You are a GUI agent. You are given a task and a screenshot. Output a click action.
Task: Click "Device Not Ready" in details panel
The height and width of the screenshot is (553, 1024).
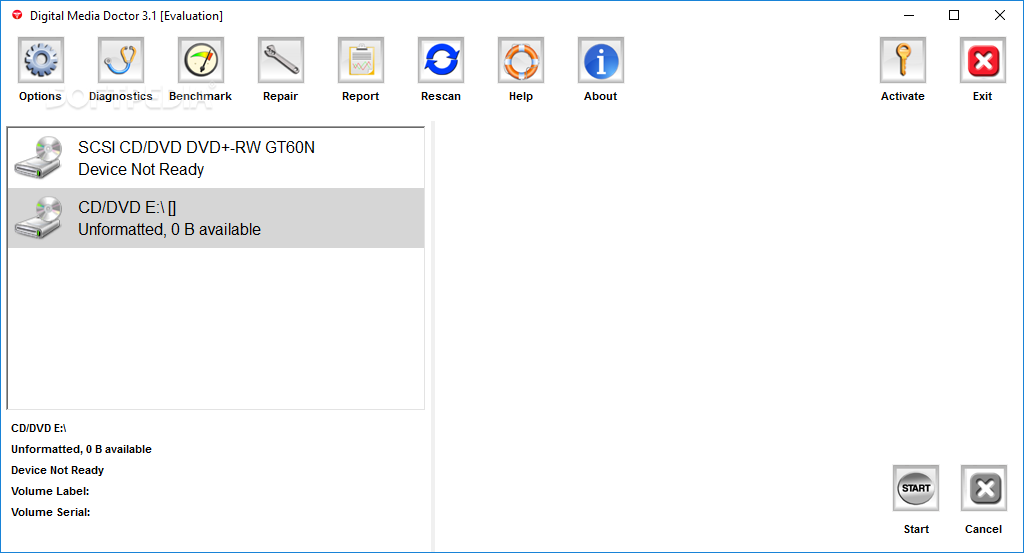(x=57, y=470)
